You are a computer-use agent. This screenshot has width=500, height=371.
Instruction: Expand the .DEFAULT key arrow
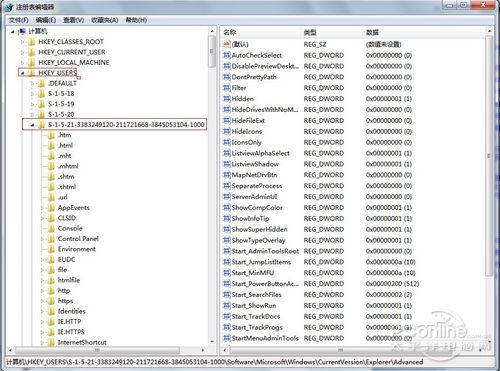(x=32, y=83)
